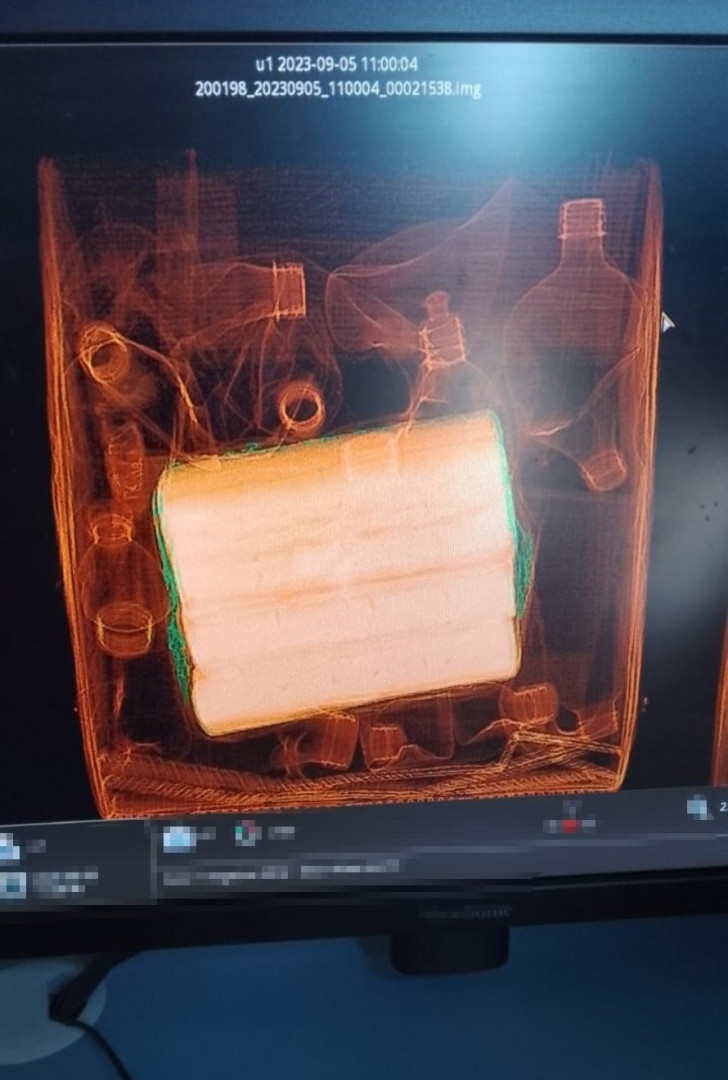
Task: Click the mouse cursor arrow beside scan's right edge
Action: [668, 323]
